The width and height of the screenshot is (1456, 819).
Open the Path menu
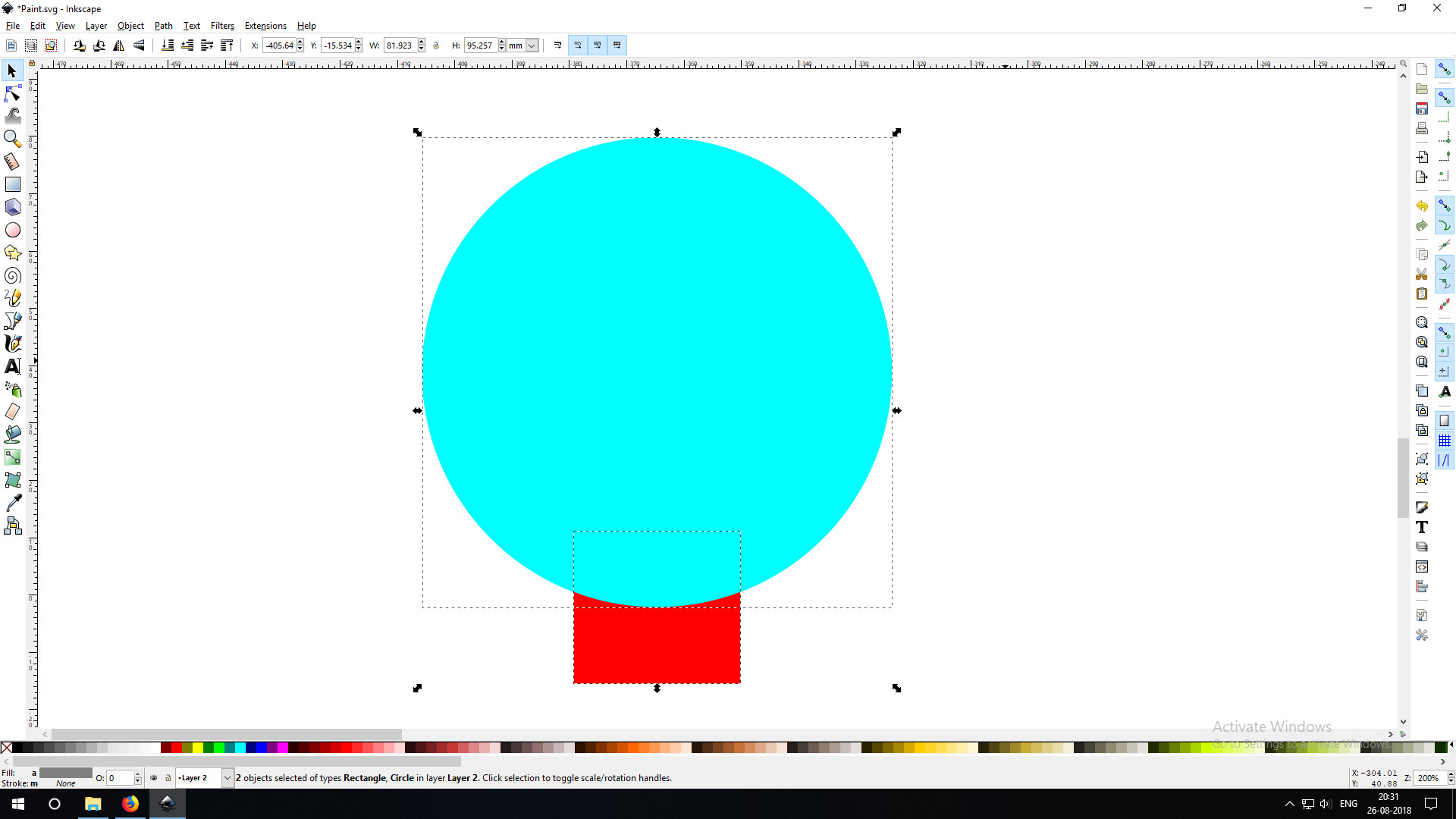[164, 26]
